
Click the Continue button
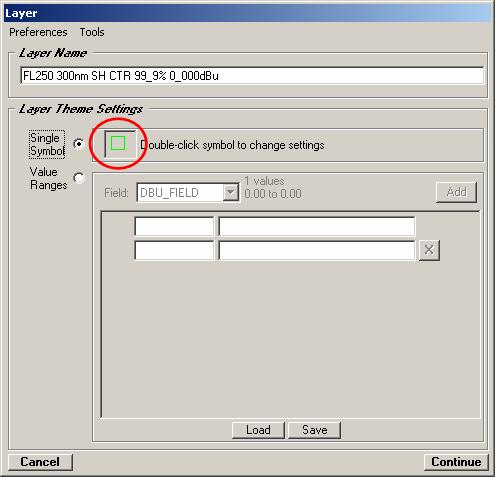pos(456,462)
